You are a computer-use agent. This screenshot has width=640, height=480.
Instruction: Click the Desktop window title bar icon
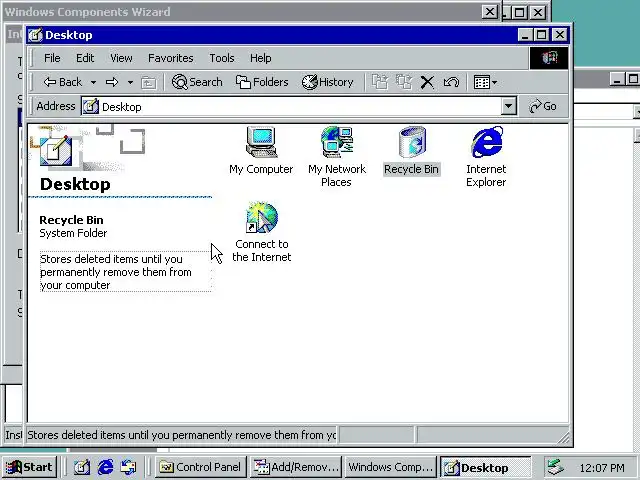coord(36,35)
